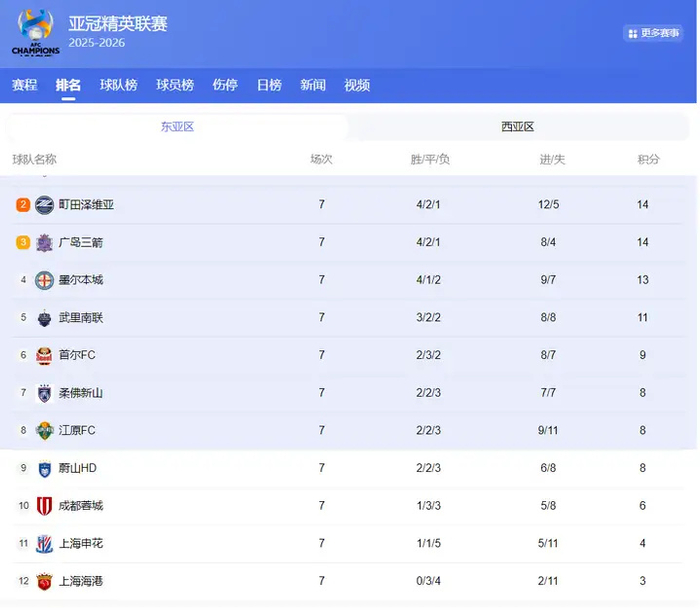Click the 武里南联 club badge
The image size is (700, 612).
44,318
